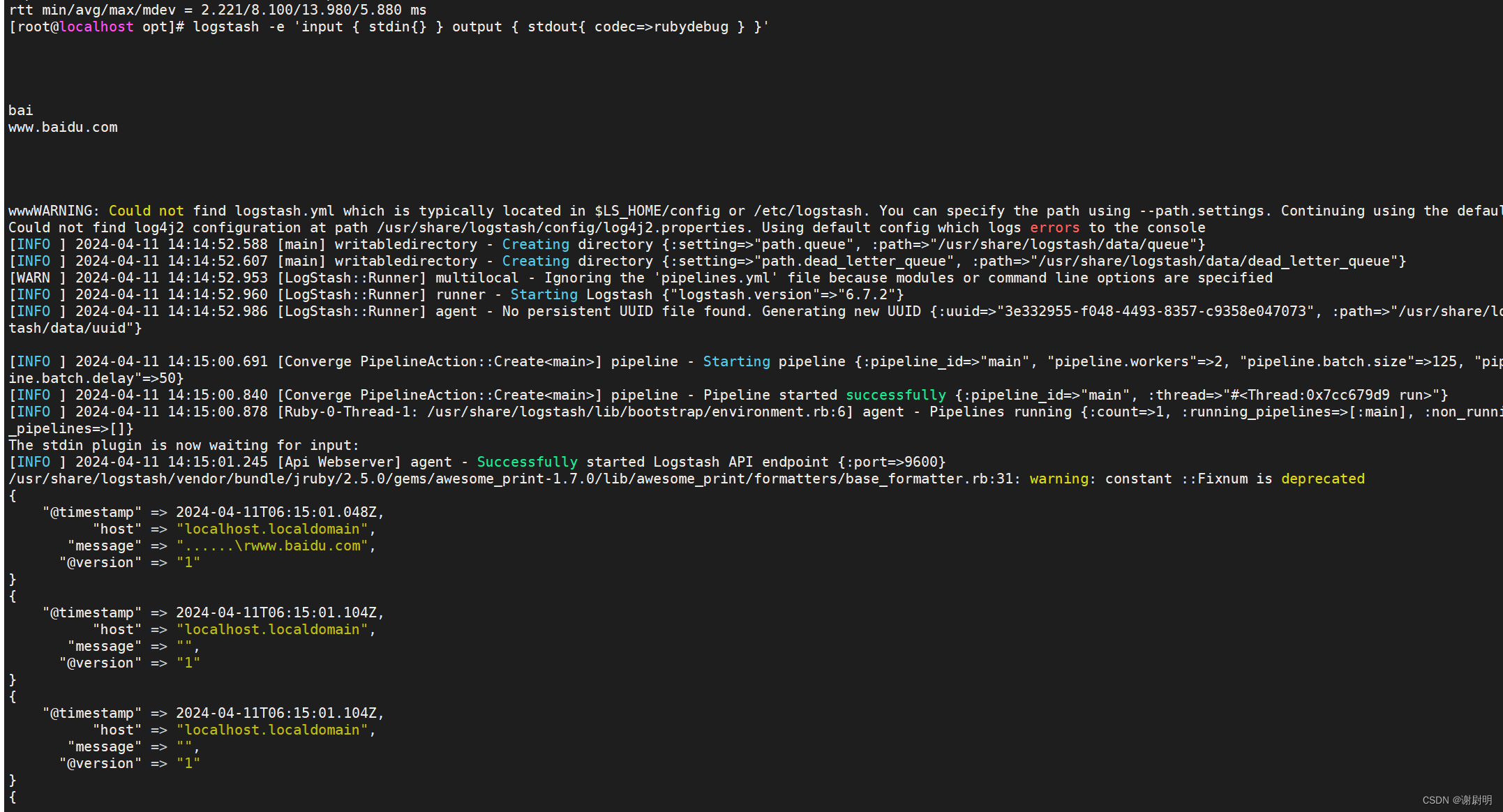This screenshot has height=812, width=1503.
Task: Select the port=>9600 text
Action: [x=891, y=463]
